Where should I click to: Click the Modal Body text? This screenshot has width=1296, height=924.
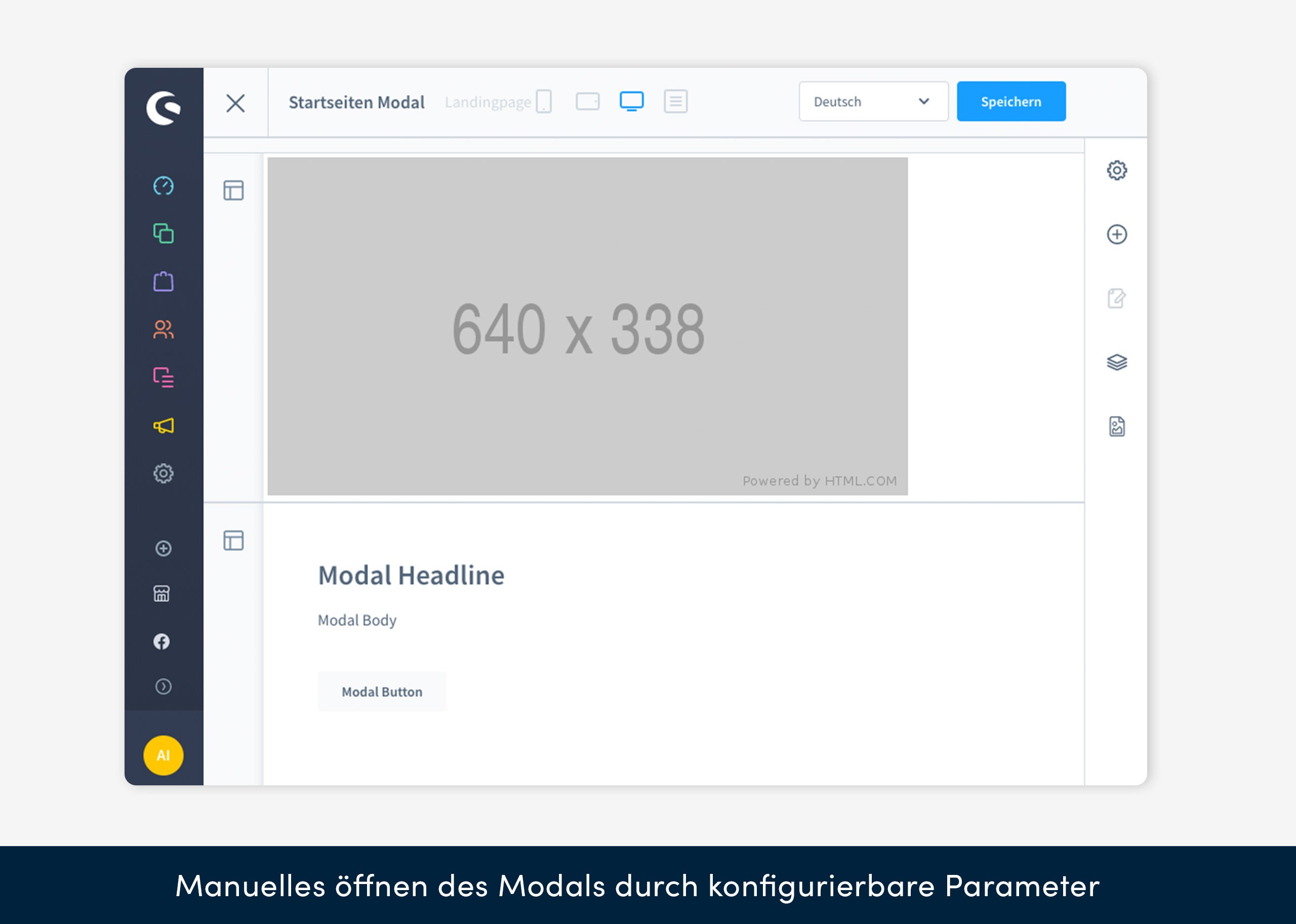point(357,620)
